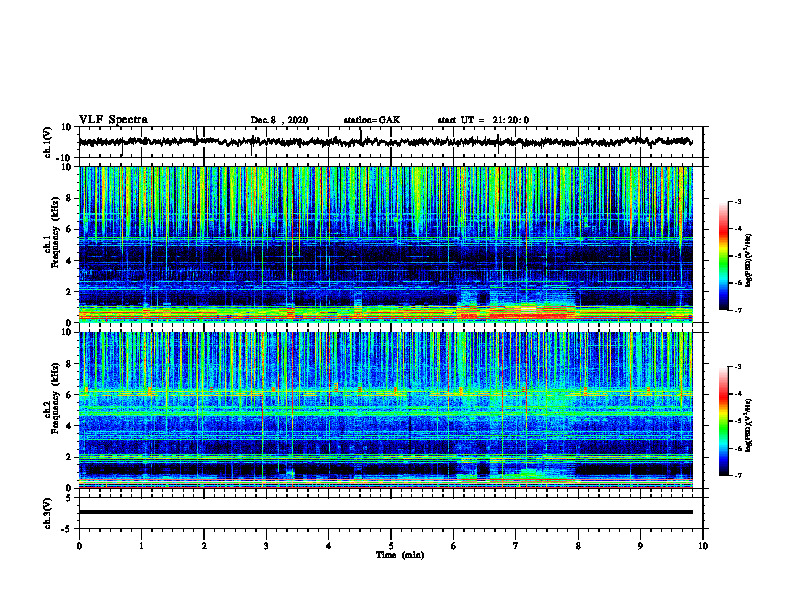Click the ch.1 colorbar log(PSD) label
Image resolution: width=792 pixels, height=612 pixels.
point(749,261)
